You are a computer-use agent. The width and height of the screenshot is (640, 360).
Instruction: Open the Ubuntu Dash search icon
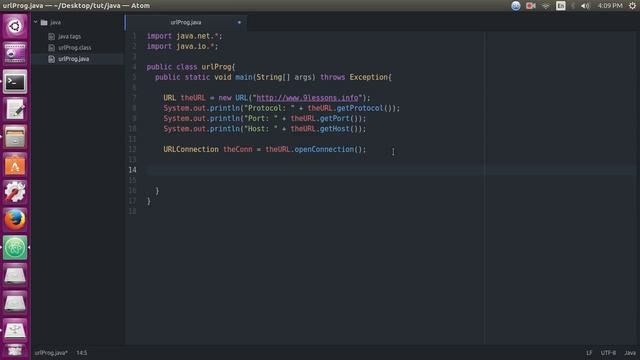click(15, 27)
